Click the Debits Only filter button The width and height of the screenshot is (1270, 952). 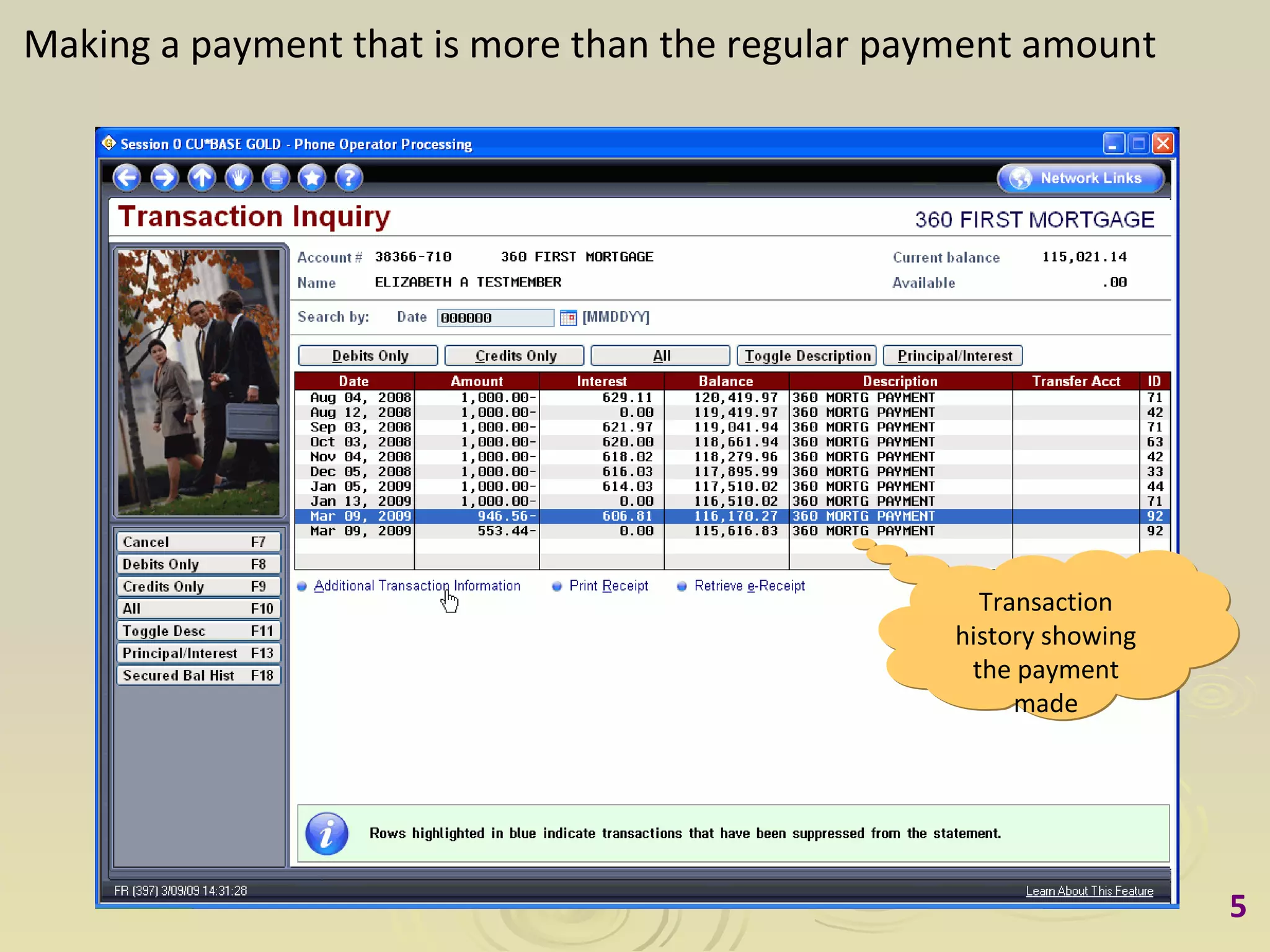[368, 356]
